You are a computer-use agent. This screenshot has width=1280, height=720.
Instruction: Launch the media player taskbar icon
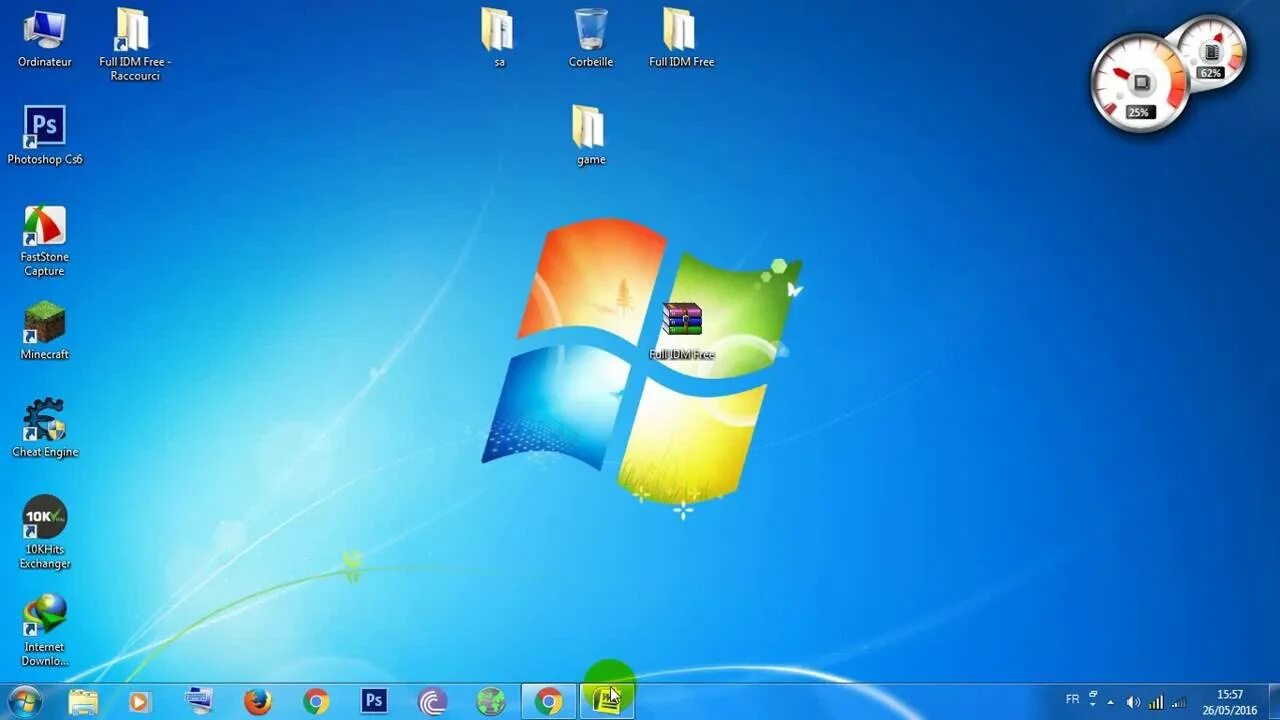(x=140, y=702)
